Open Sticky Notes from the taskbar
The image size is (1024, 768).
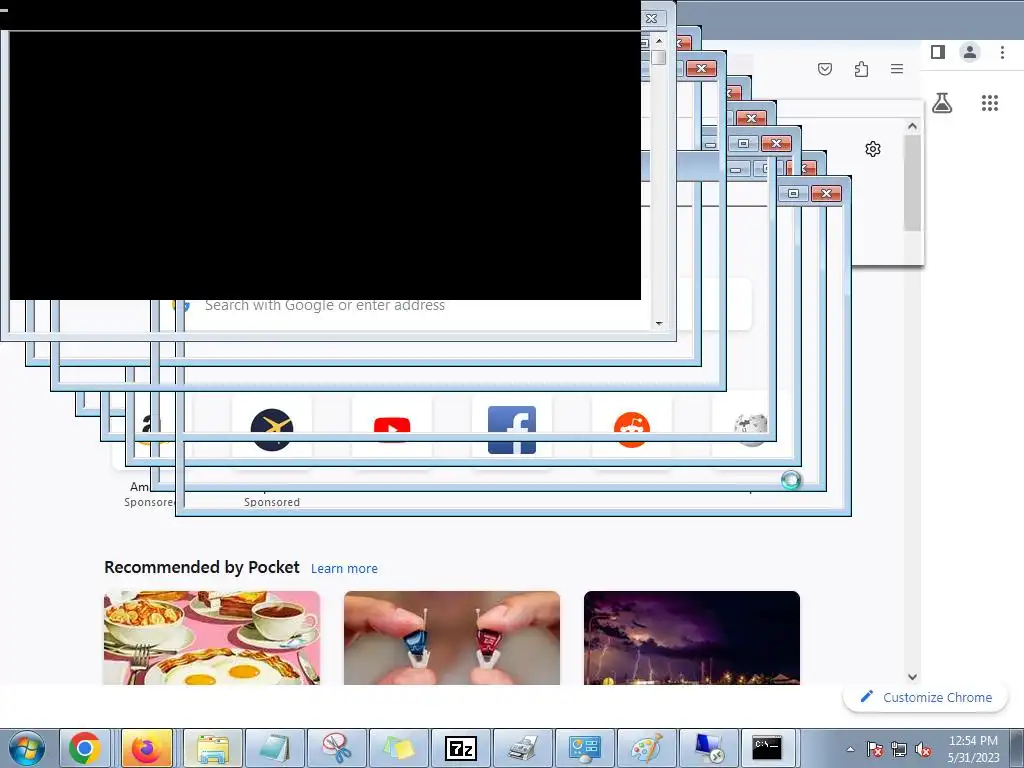coord(399,748)
